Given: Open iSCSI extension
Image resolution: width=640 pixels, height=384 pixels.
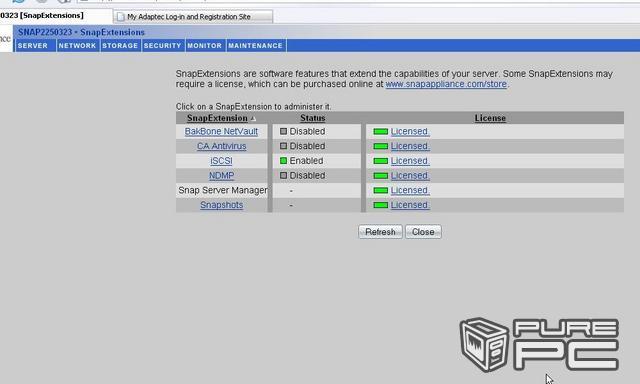Looking at the screenshot, I should coord(221,161).
